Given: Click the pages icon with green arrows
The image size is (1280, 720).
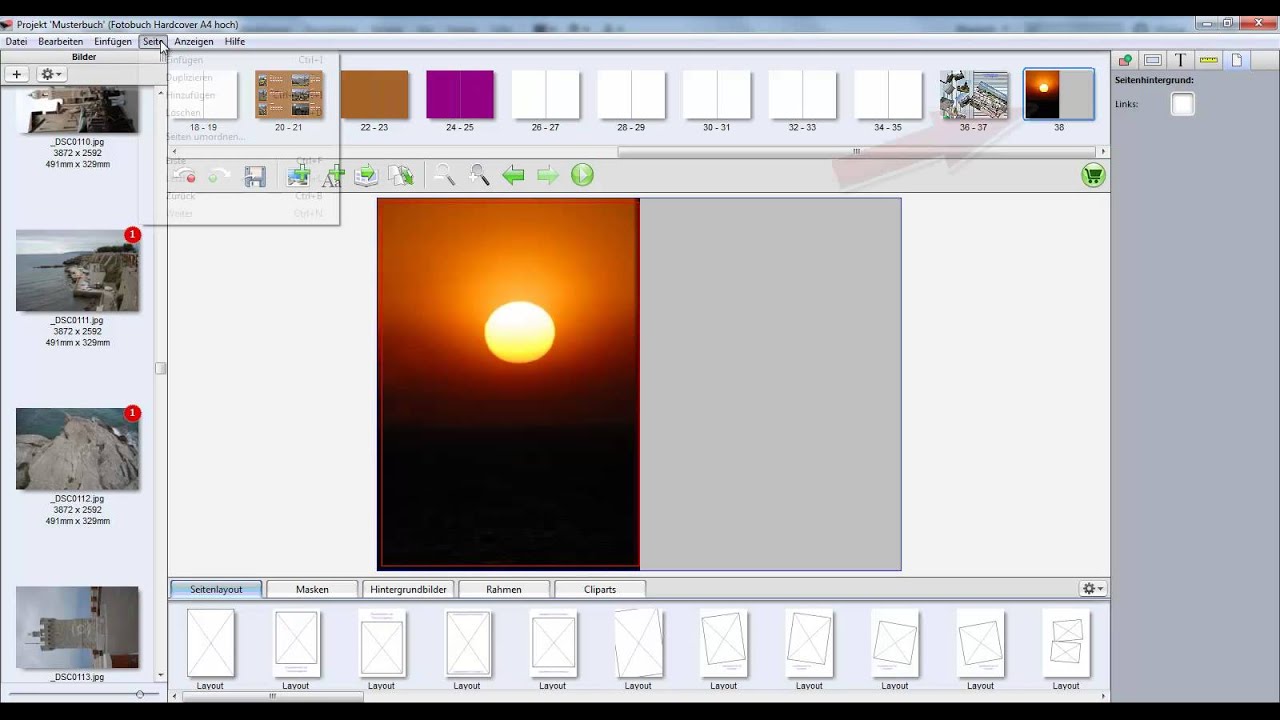Looking at the screenshot, I should (402, 176).
